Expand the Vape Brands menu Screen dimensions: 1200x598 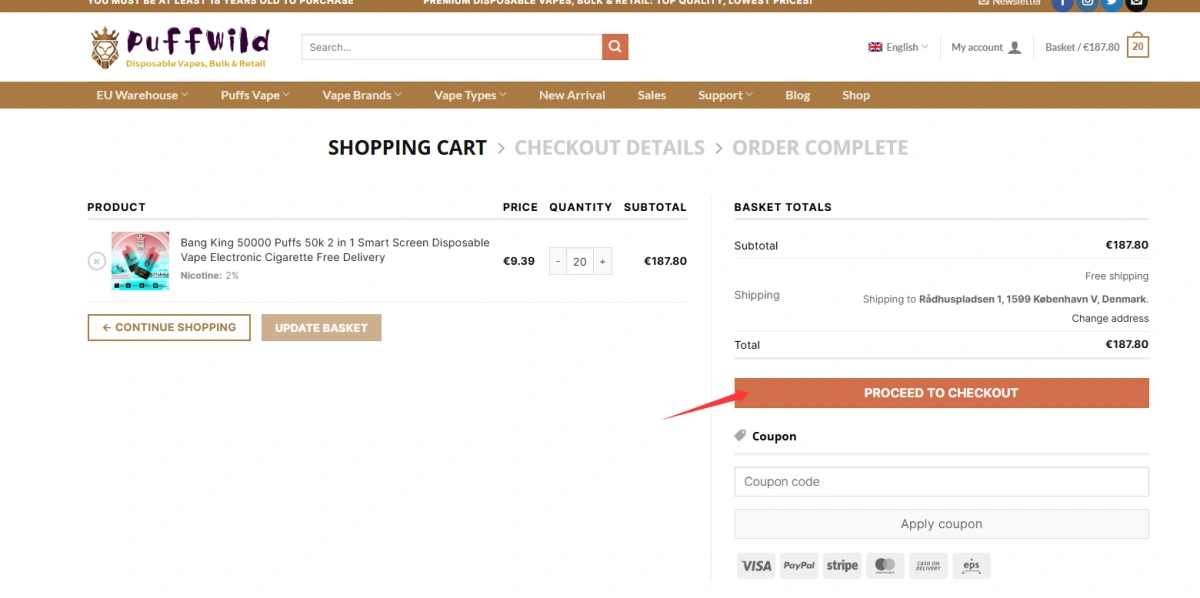[x=362, y=95]
